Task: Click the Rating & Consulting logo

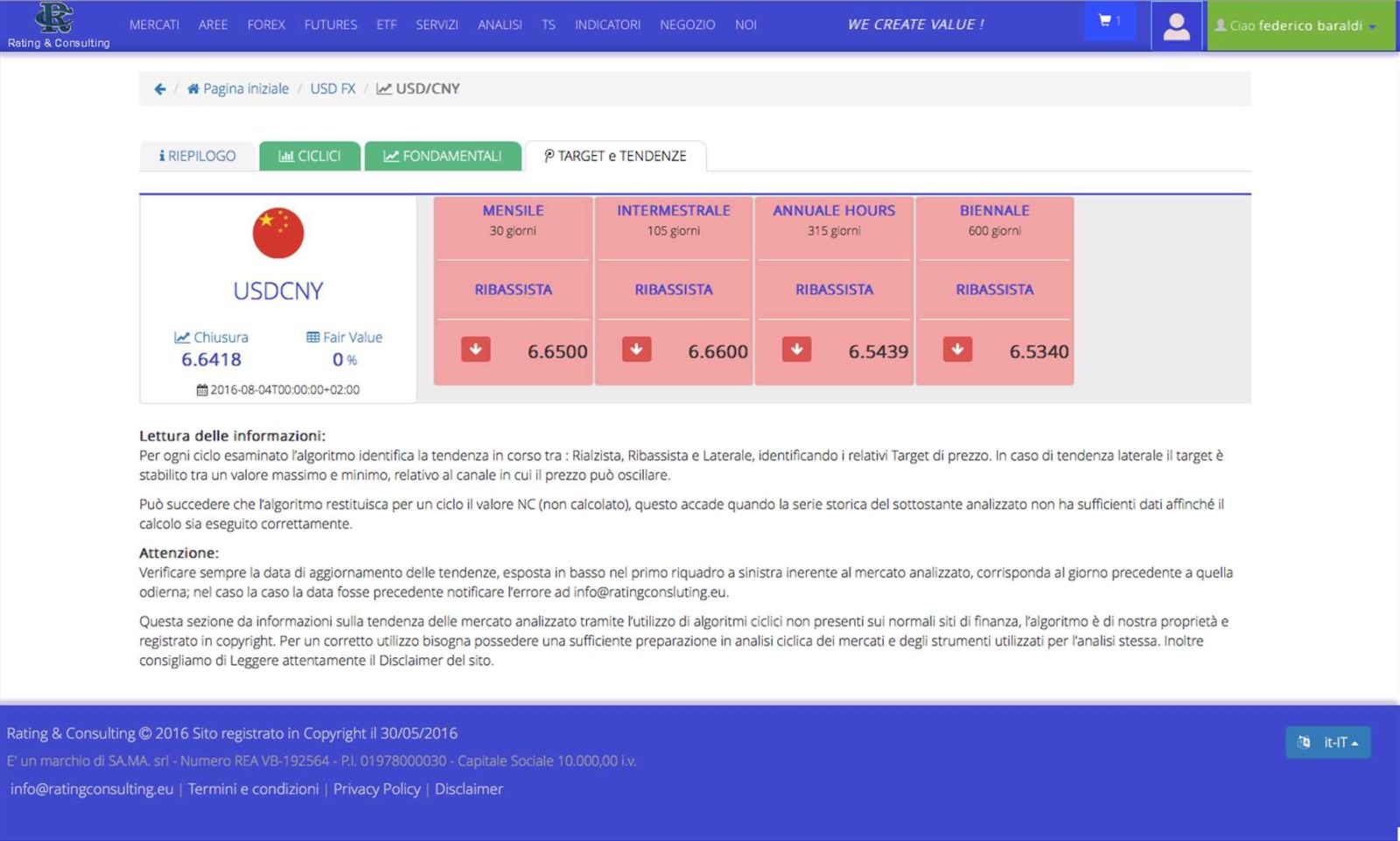Action: (x=58, y=25)
